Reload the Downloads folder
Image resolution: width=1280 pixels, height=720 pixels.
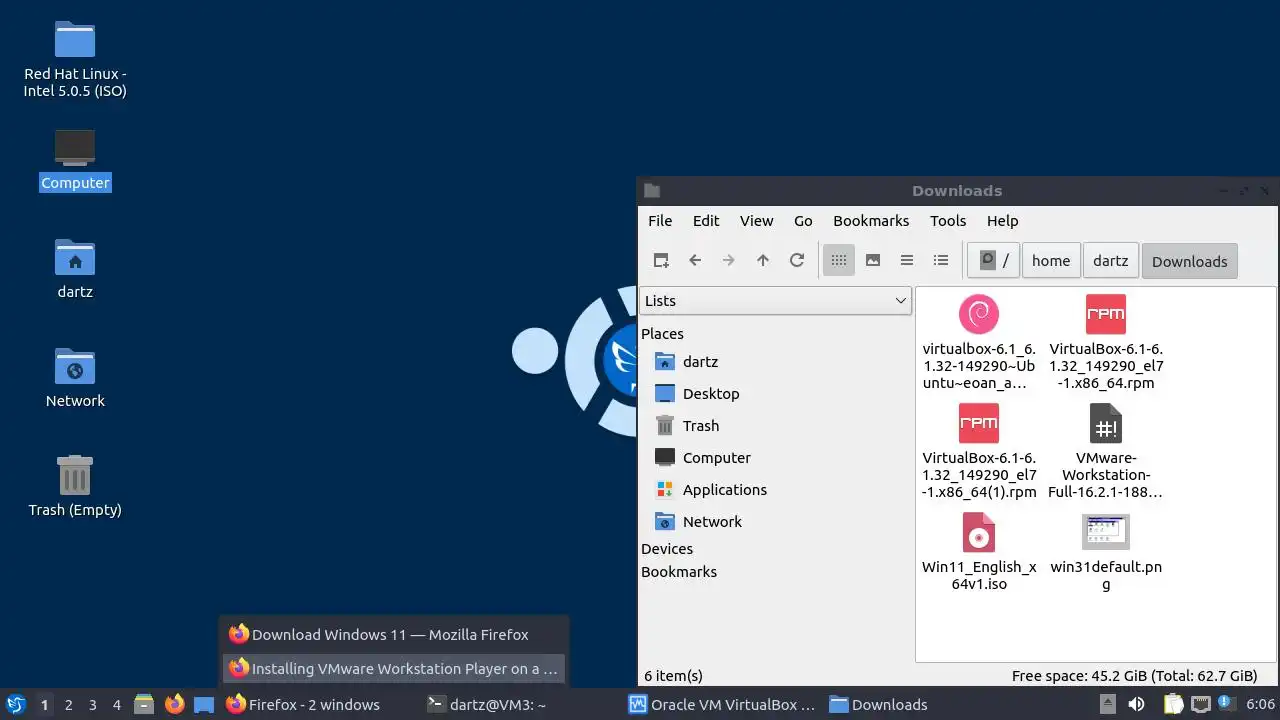pyautogui.click(x=797, y=260)
